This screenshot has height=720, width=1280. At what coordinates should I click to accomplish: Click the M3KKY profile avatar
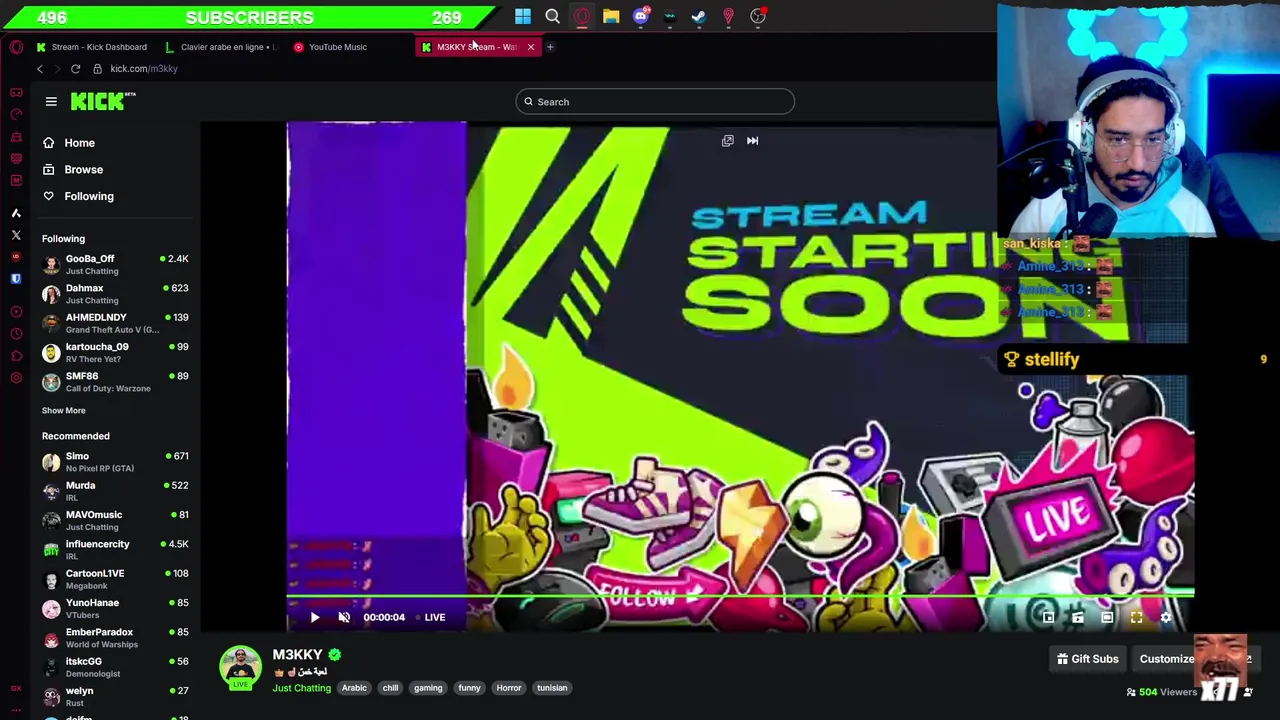(x=240, y=667)
